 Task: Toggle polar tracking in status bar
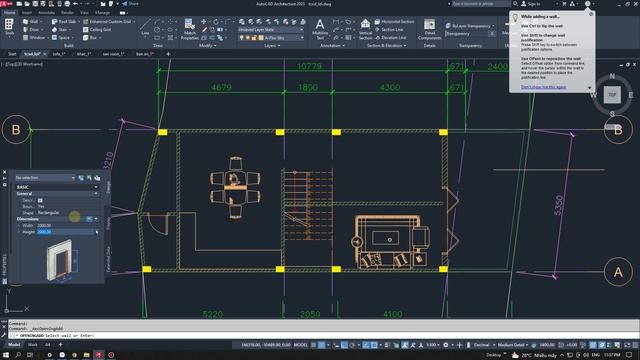click(352, 345)
